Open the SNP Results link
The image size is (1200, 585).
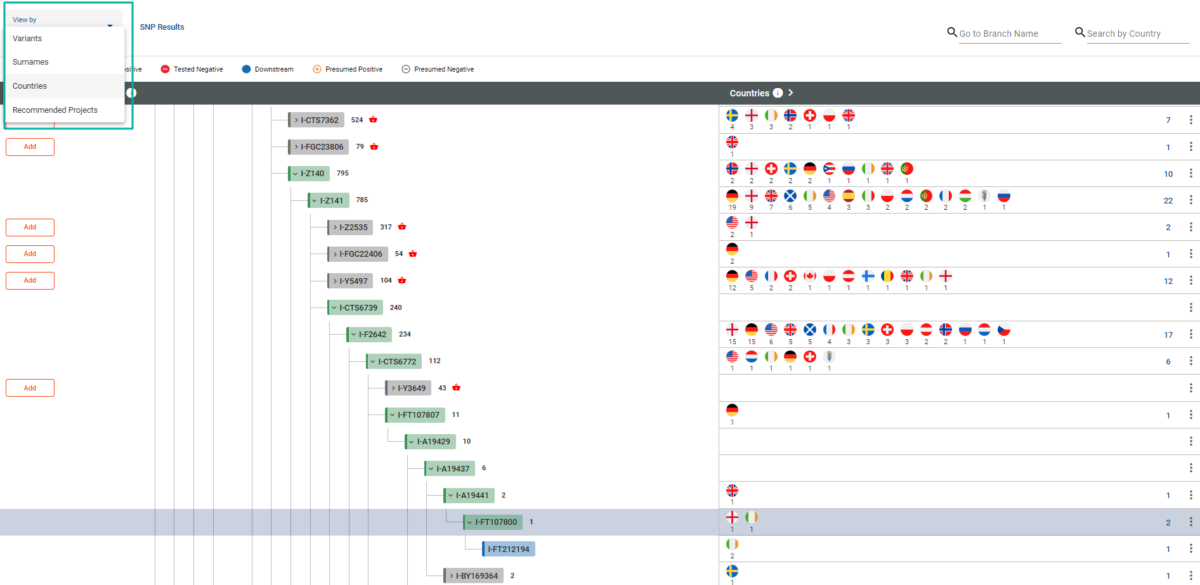coord(161,26)
